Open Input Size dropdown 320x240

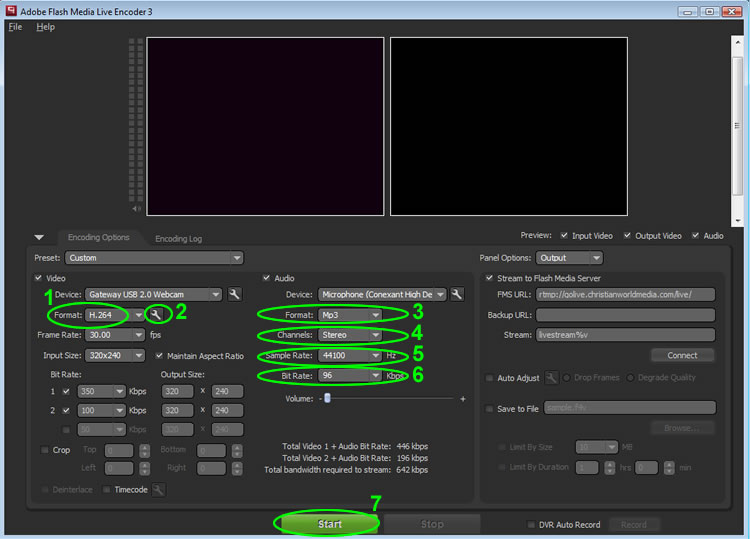pyautogui.click(x=115, y=355)
